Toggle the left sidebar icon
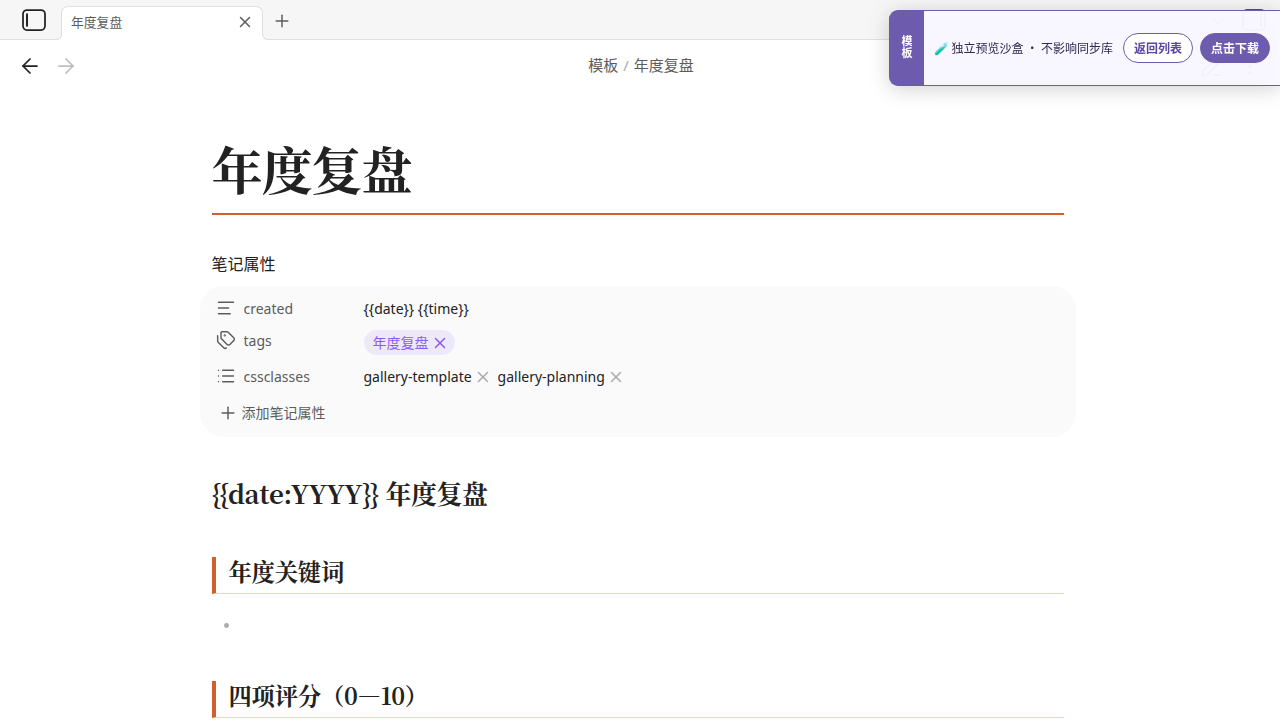 (34, 20)
